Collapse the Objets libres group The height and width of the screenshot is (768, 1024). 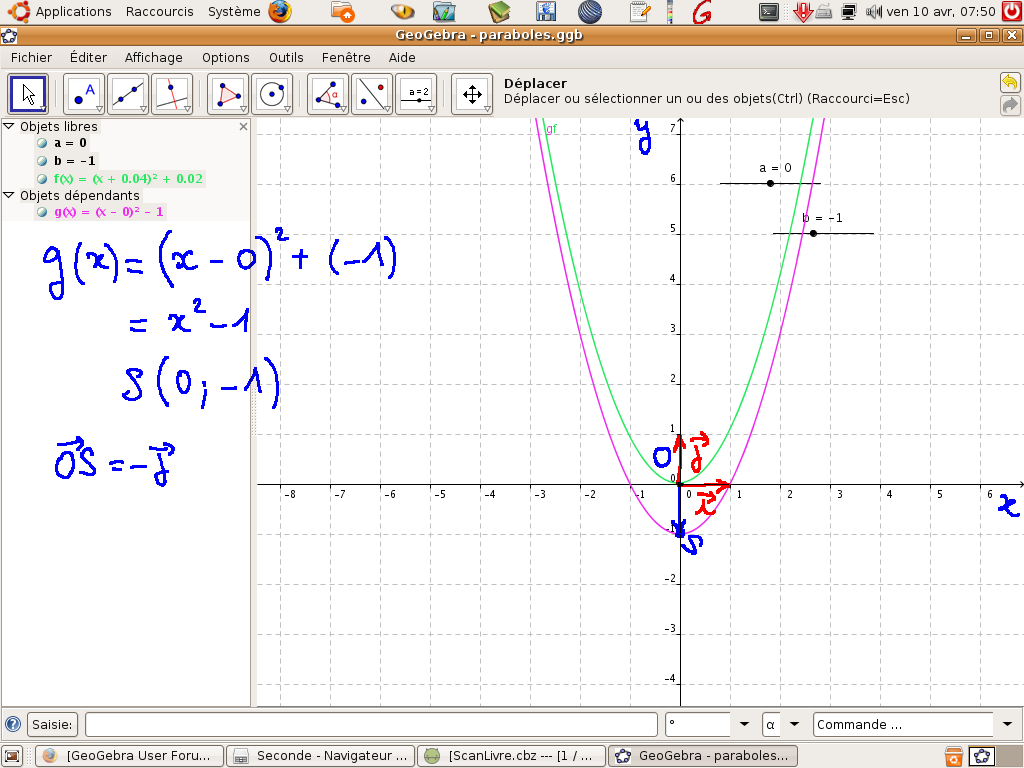[9, 127]
